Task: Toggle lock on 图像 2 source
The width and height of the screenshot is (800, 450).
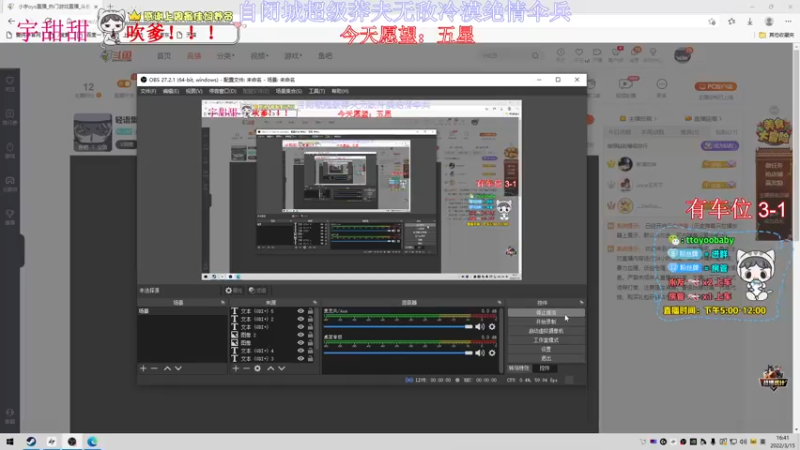Action: (310, 335)
